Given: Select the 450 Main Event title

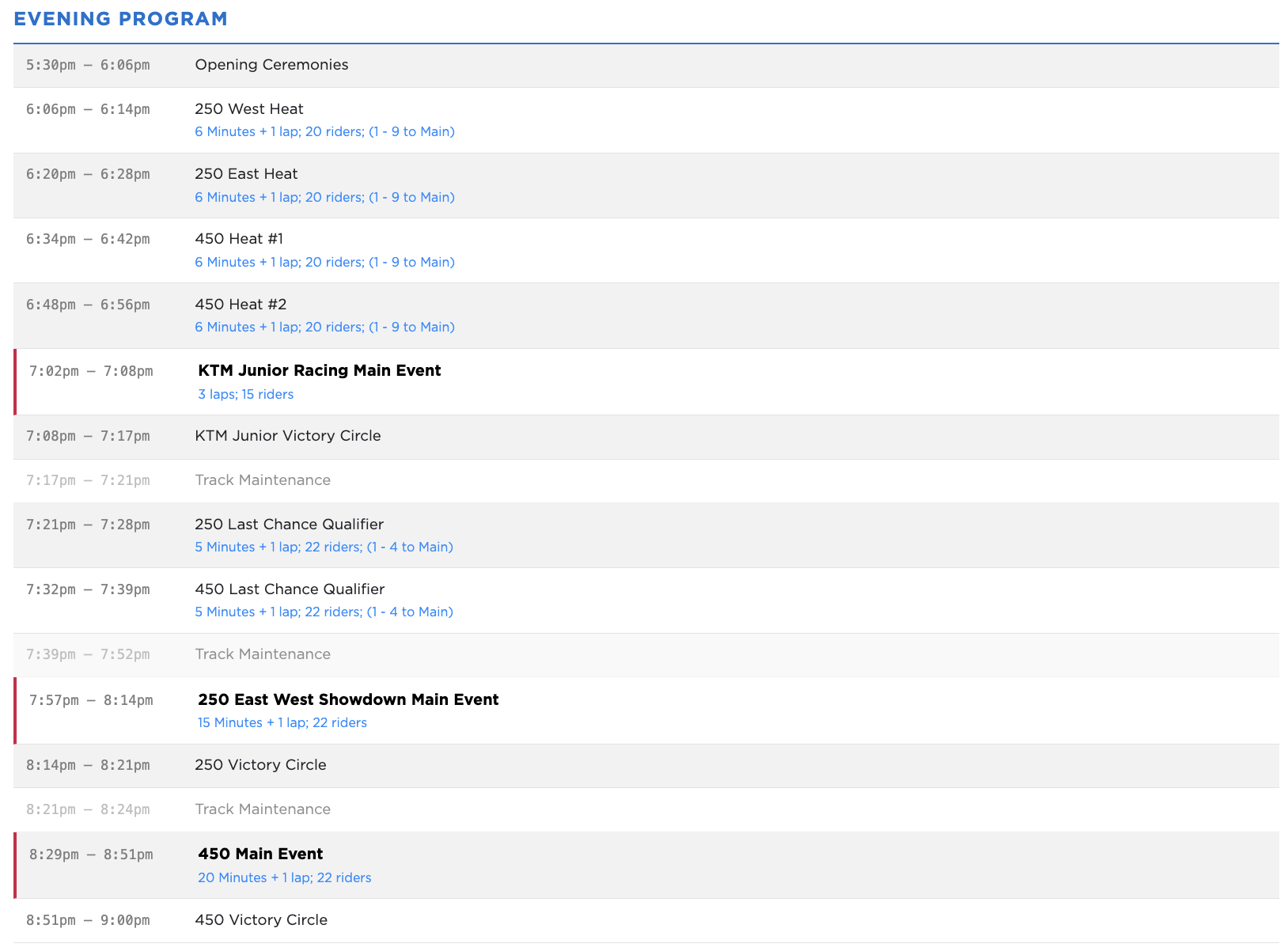Looking at the screenshot, I should click(x=260, y=854).
